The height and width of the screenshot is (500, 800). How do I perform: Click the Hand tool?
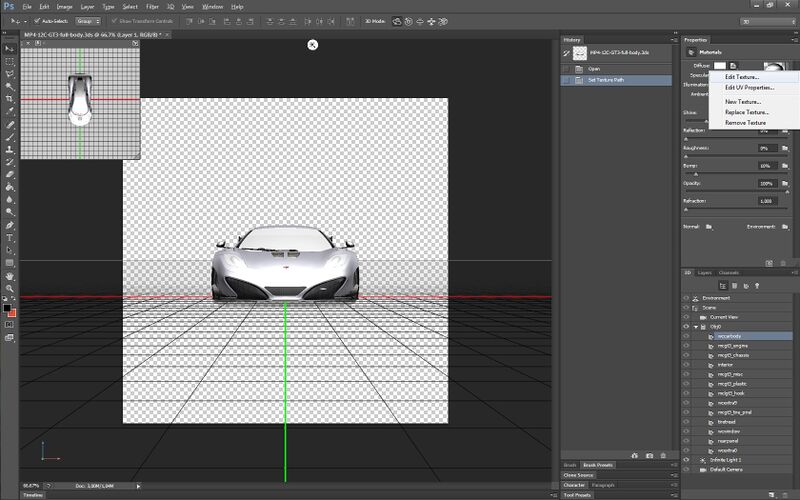click(9, 274)
